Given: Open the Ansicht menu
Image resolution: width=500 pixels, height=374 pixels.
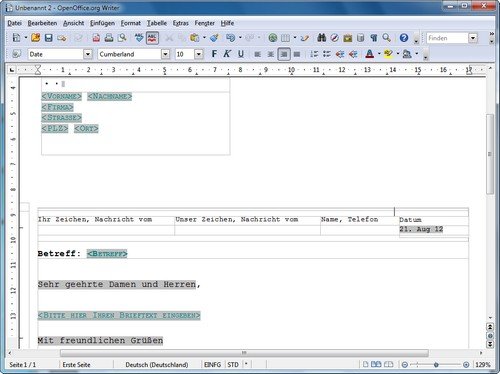Looking at the screenshot, I should point(74,23).
